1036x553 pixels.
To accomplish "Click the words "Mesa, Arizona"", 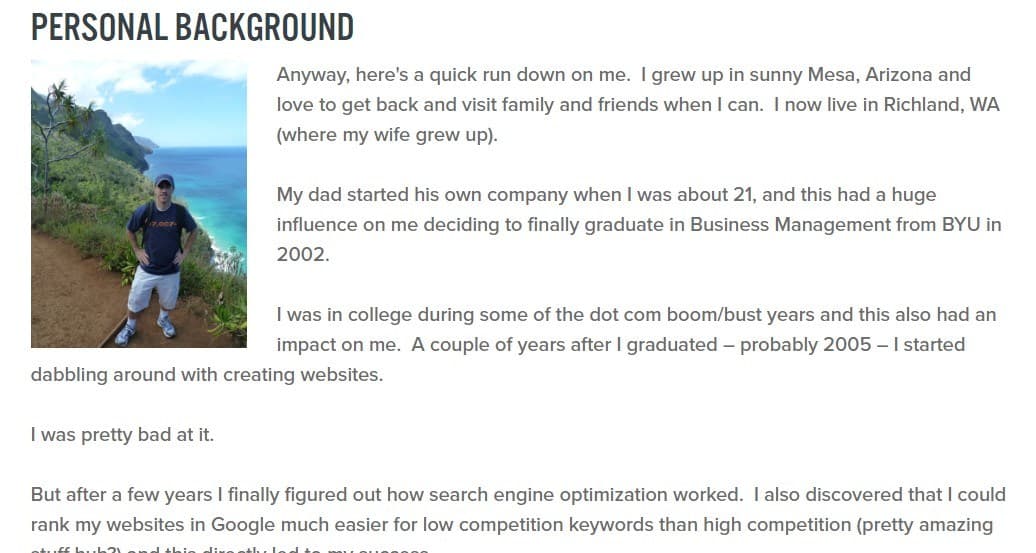I will [x=889, y=75].
